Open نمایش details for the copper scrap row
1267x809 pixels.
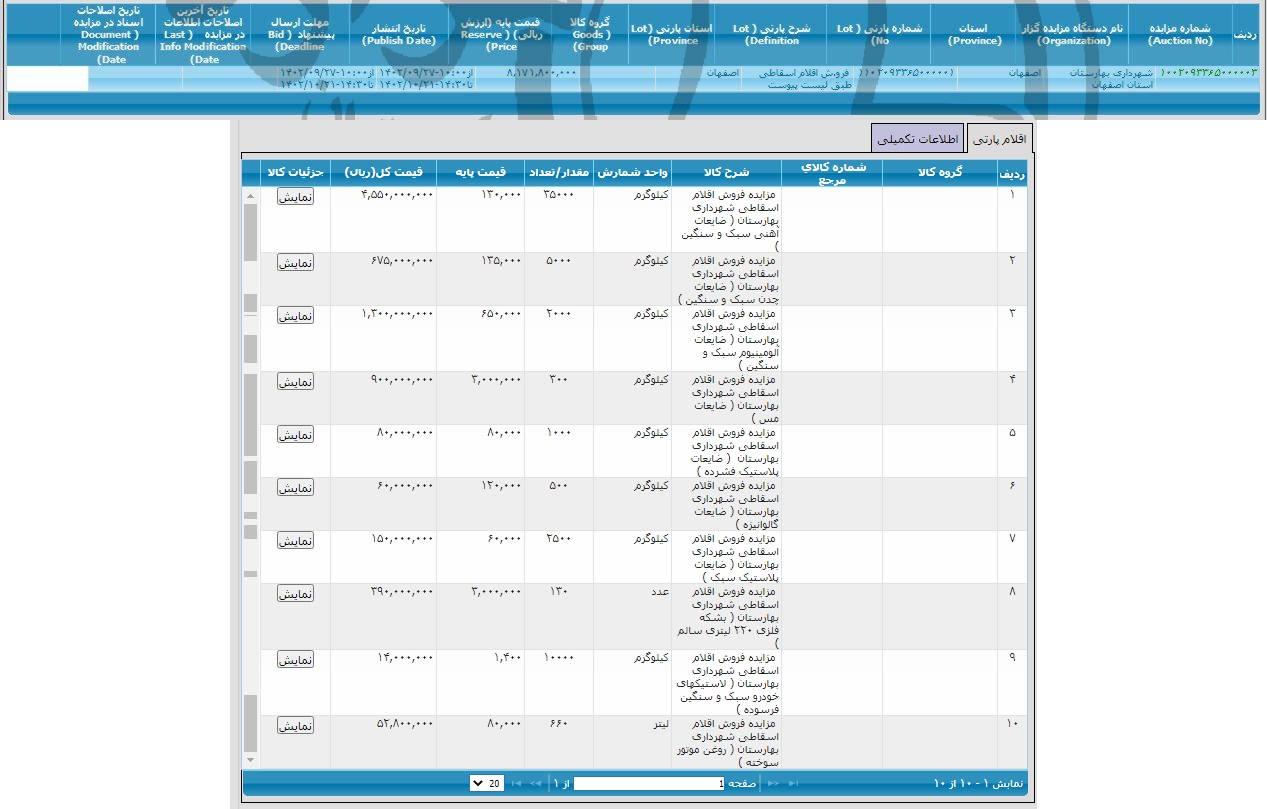click(x=296, y=381)
